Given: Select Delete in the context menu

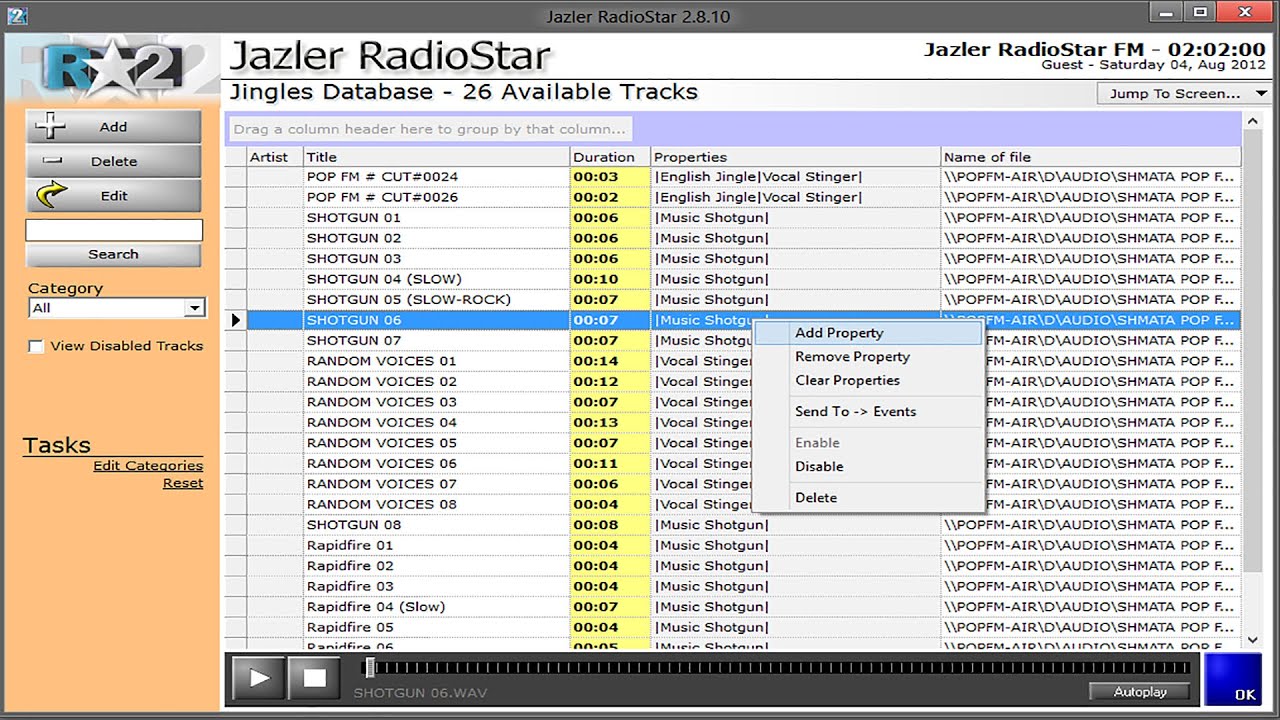Looking at the screenshot, I should tap(867, 497).
